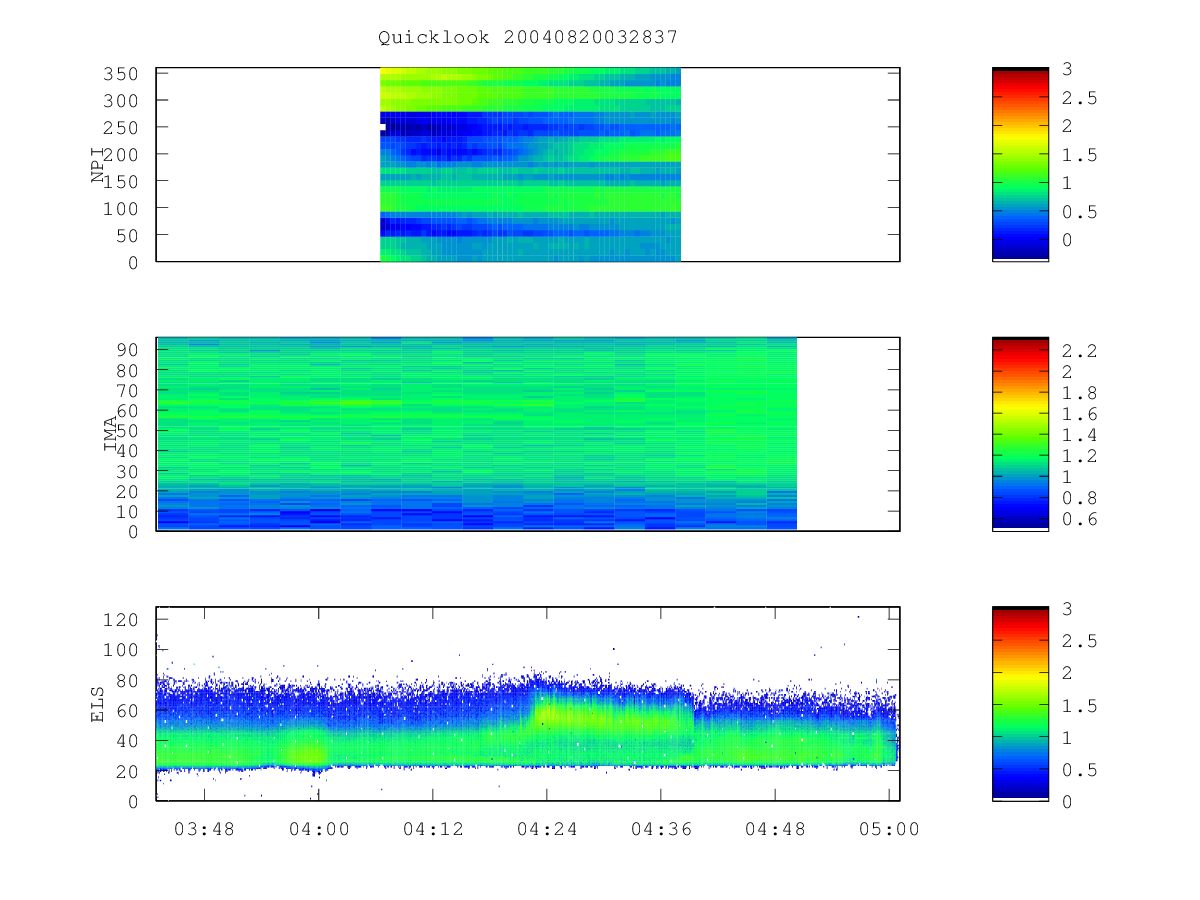Click the NPI panel color bar
Viewport: 1200px width, 900px height.
[x=1020, y=164]
